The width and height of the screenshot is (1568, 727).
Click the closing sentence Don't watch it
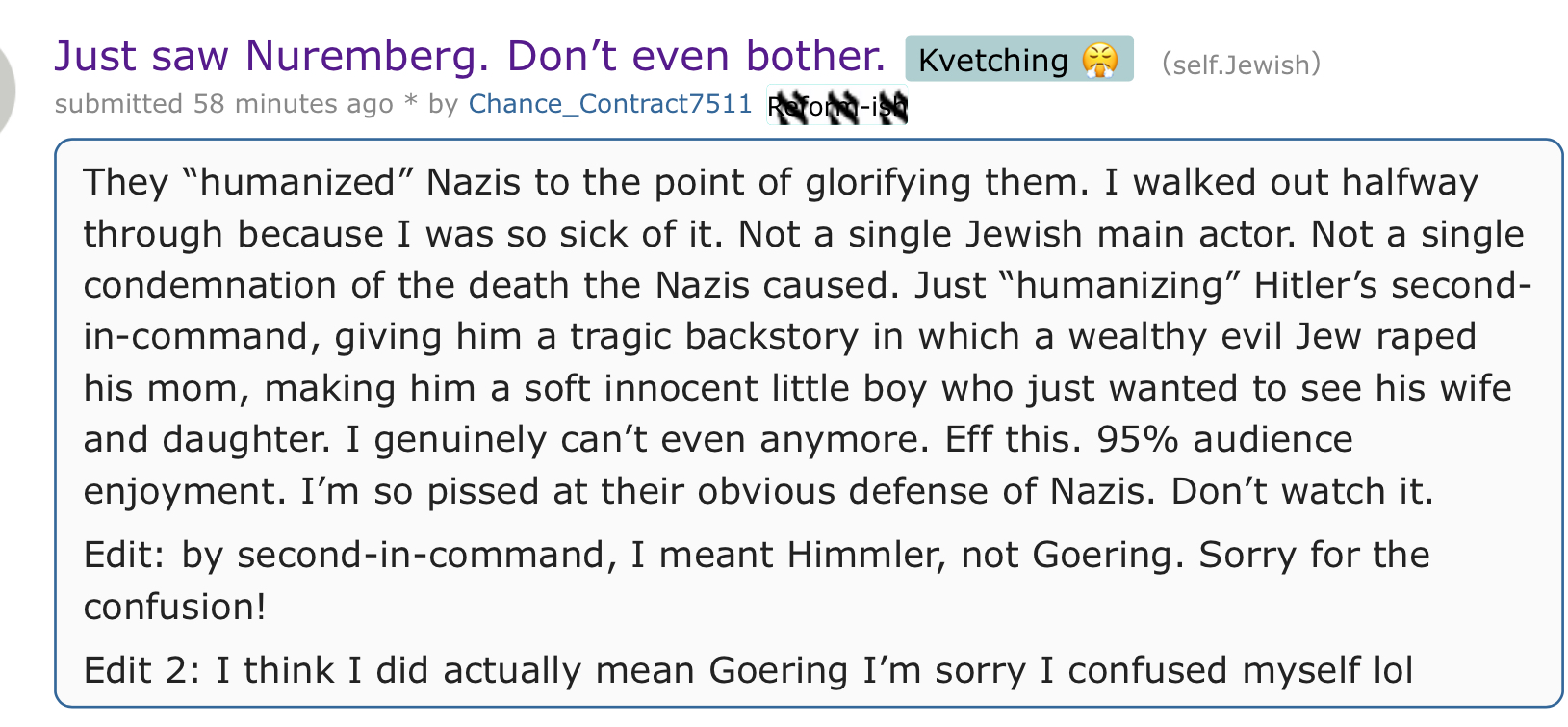click(x=1301, y=491)
